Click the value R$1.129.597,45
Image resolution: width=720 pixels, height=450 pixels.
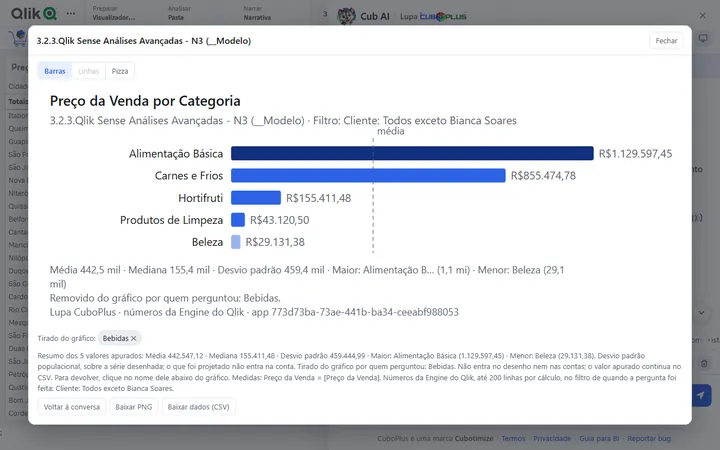(635, 154)
